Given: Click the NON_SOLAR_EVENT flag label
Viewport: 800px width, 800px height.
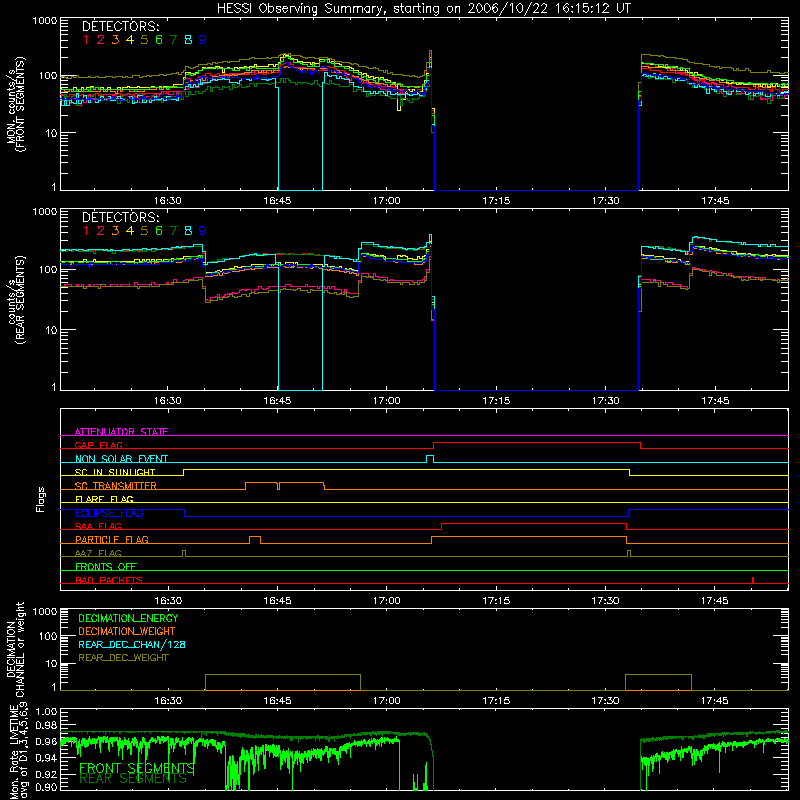Looking at the screenshot, I should point(121,459).
